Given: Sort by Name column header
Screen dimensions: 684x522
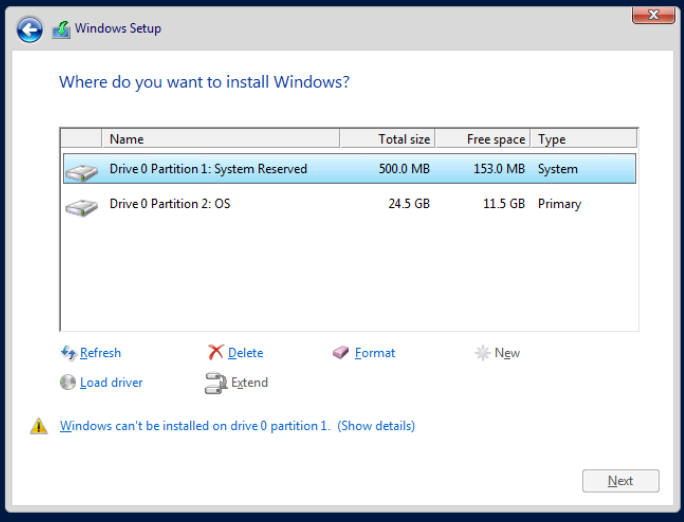Looking at the screenshot, I should coord(220,139).
